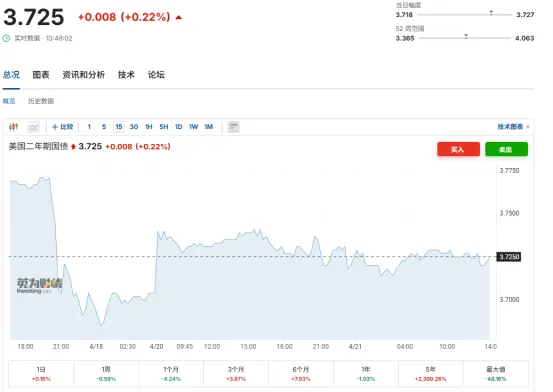Click the real-time data clock icon
This screenshot has width=553, height=392.
[6, 38]
